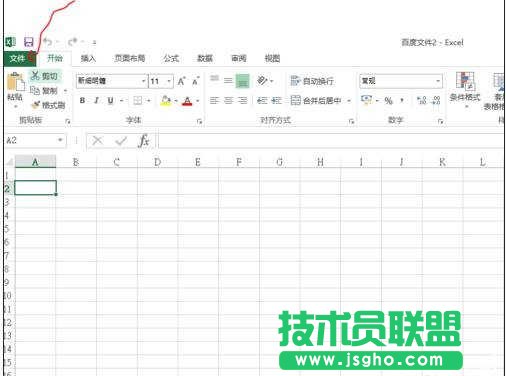Viewport: 506px width, 376px height.
Task: Click the Decrease Decimal icon
Action: coord(436,100)
